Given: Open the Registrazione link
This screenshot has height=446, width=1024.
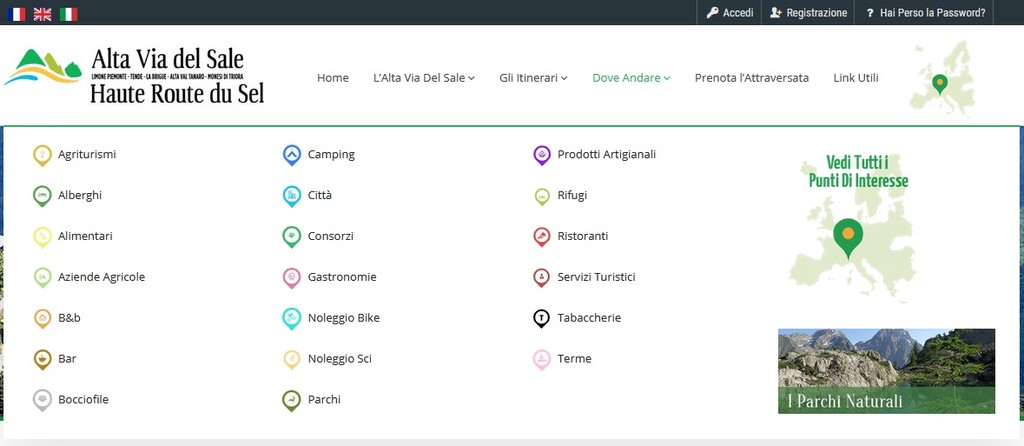Looking at the screenshot, I should pos(808,13).
